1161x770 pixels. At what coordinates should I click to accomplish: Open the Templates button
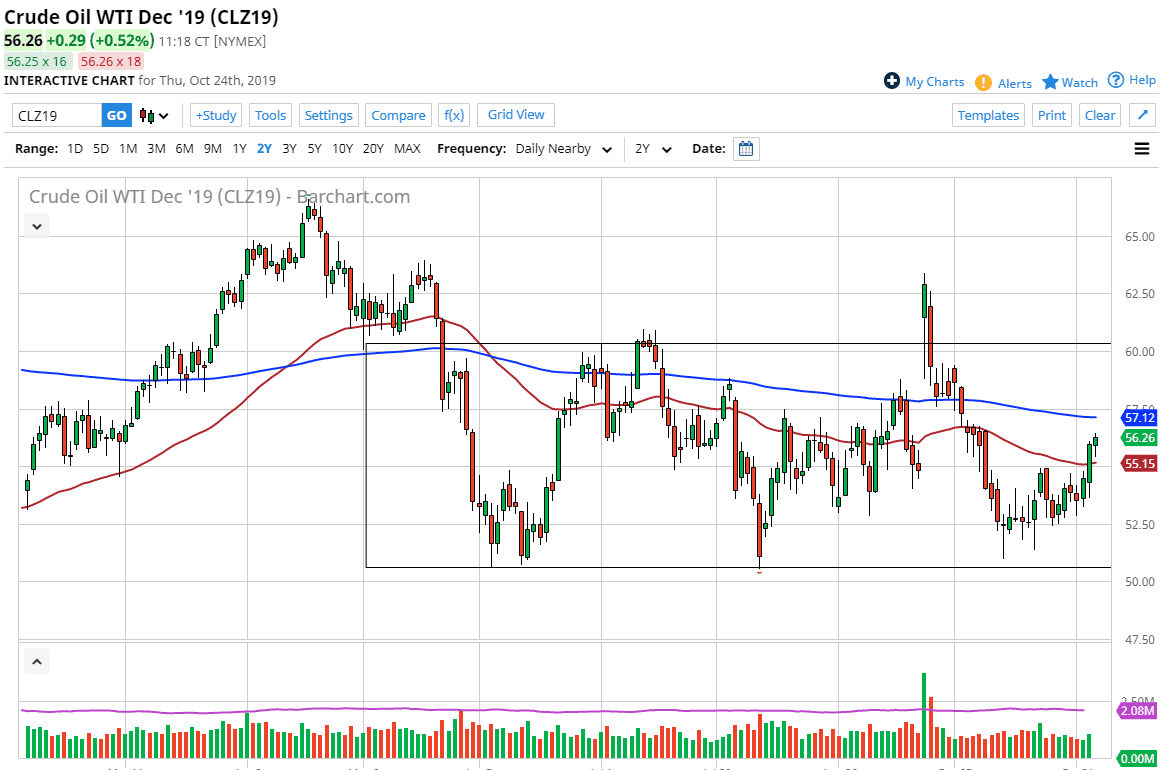(x=988, y=115)
